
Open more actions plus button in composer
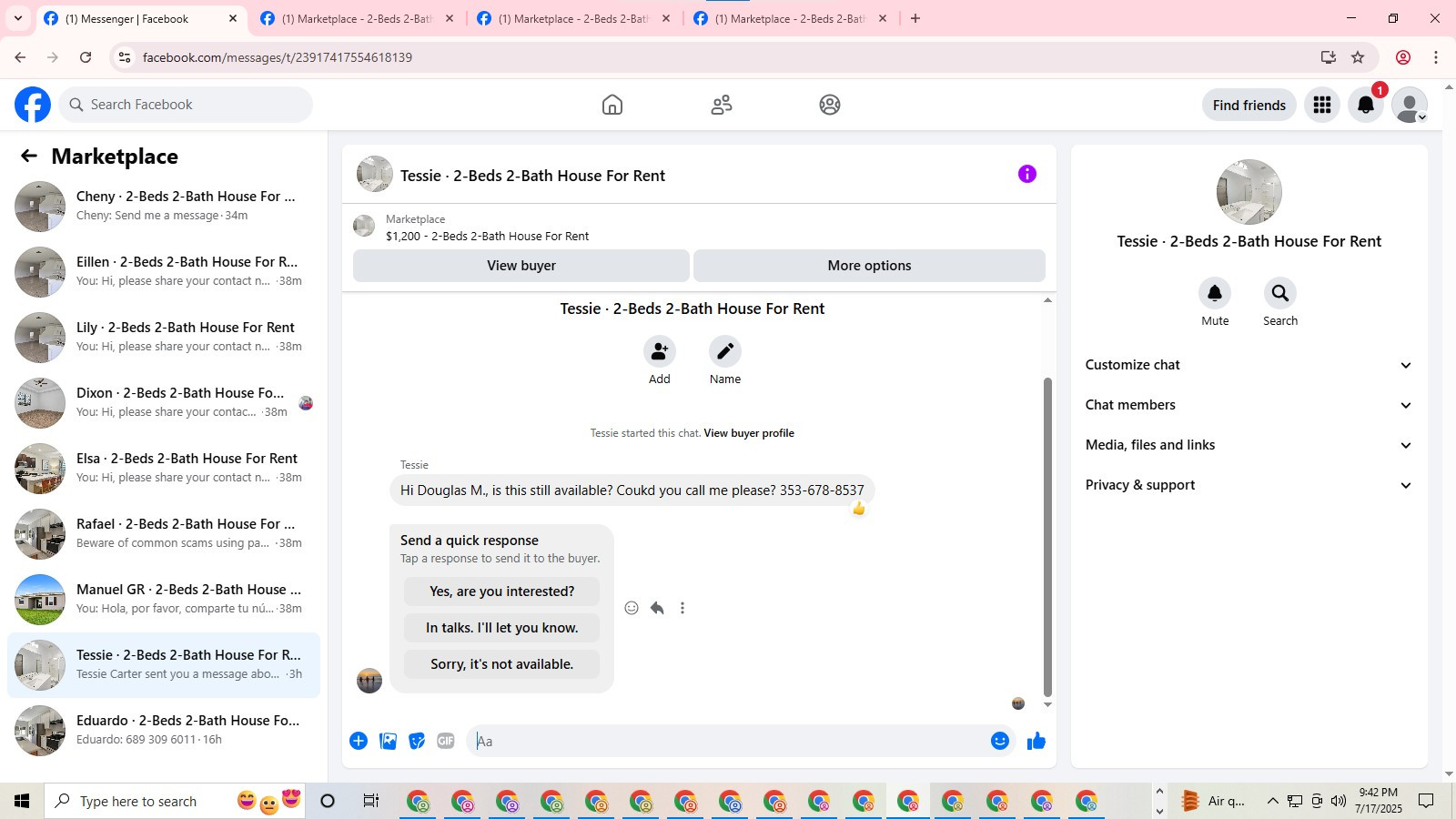pyautogui.click(x=359, y=741)
